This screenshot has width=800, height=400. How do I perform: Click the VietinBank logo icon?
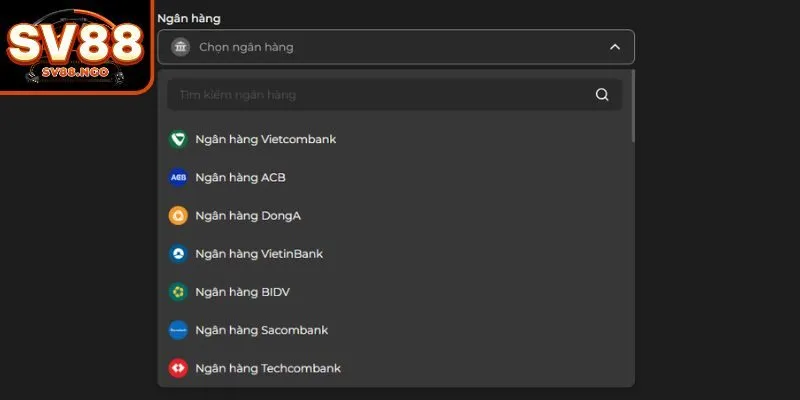pyautogui.click(x=178, y=254)
